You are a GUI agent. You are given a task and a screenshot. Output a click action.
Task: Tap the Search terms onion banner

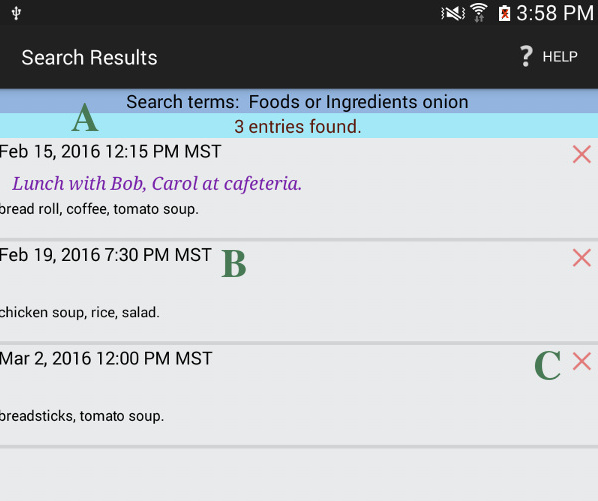tap(299, 102)
